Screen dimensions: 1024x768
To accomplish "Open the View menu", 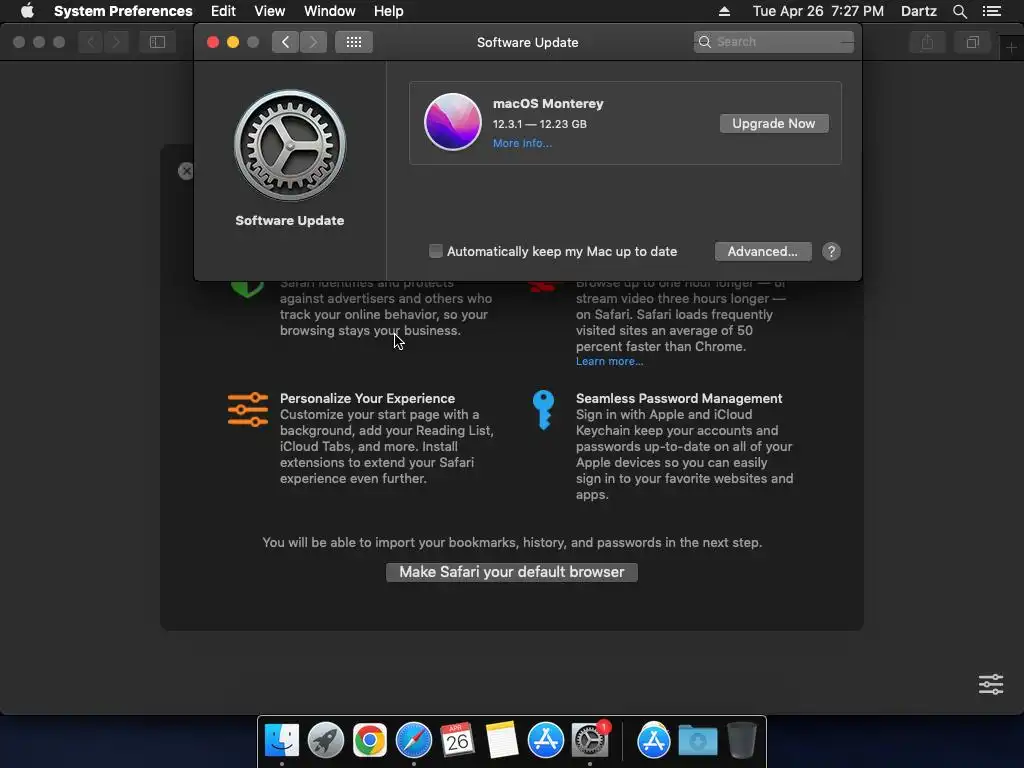I will coord(269,11).
